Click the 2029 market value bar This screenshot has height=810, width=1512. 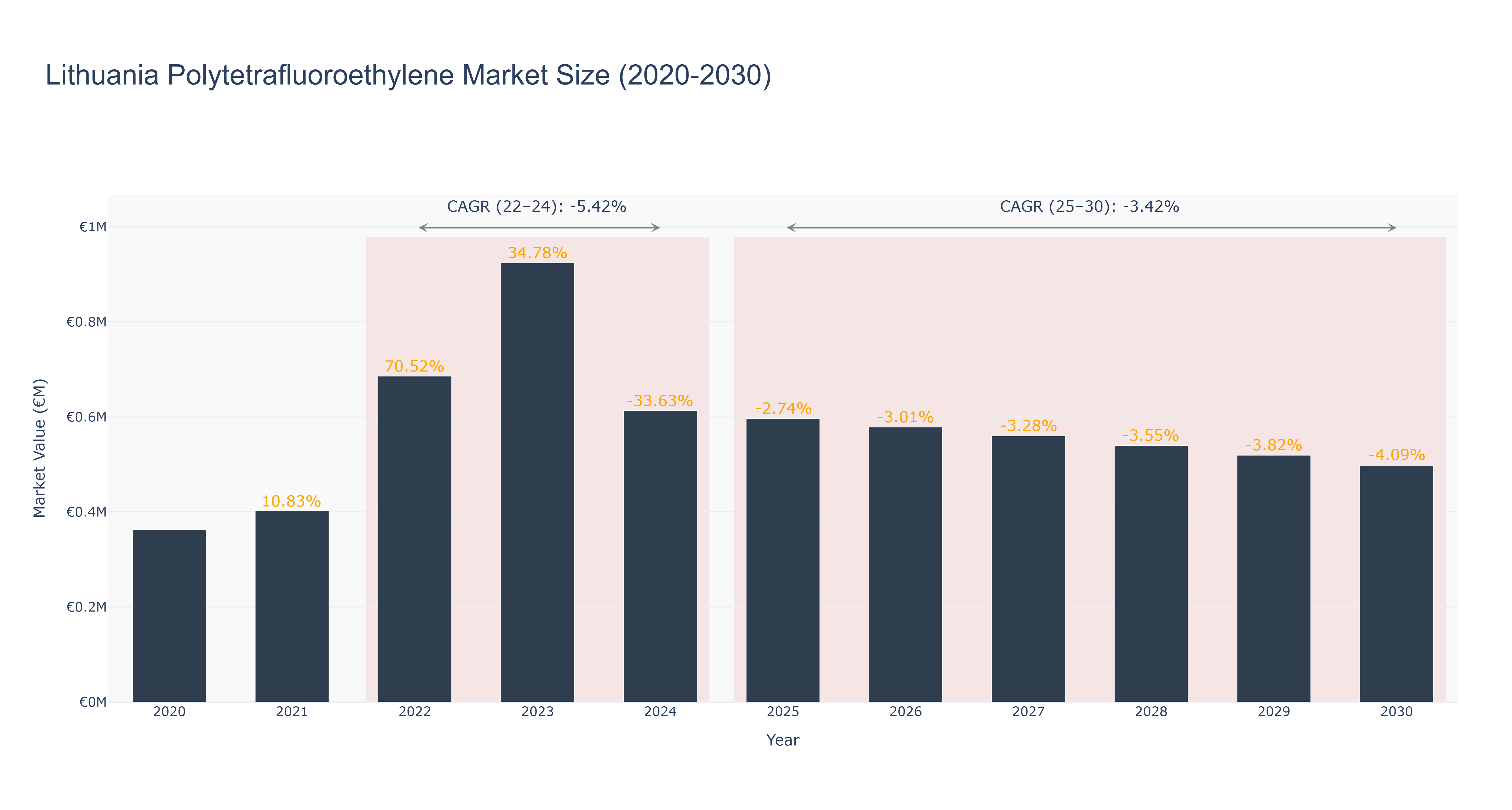1273,579
